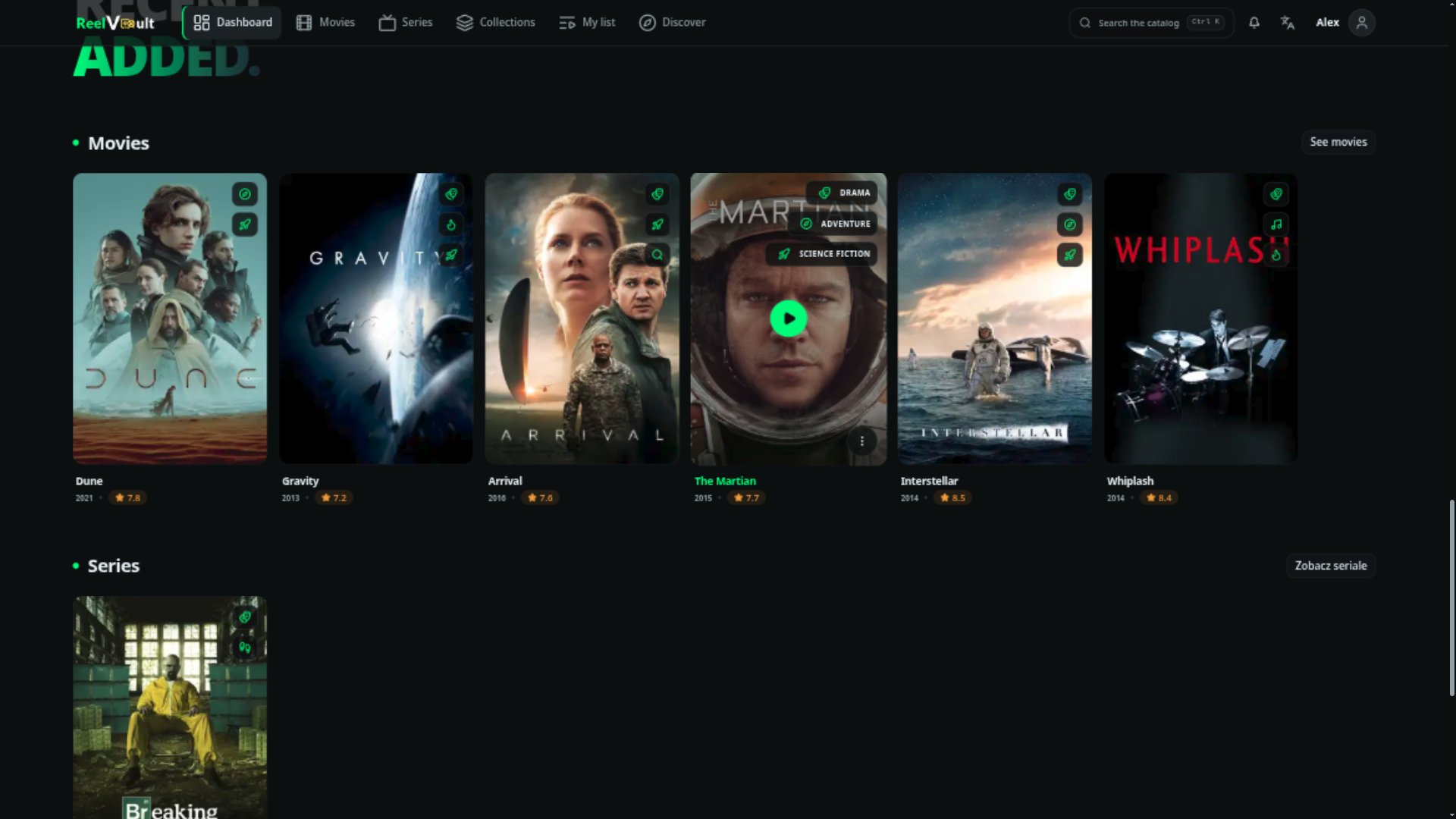Click the drama masks badge on Breaking Bad

(x=245, y=617)
